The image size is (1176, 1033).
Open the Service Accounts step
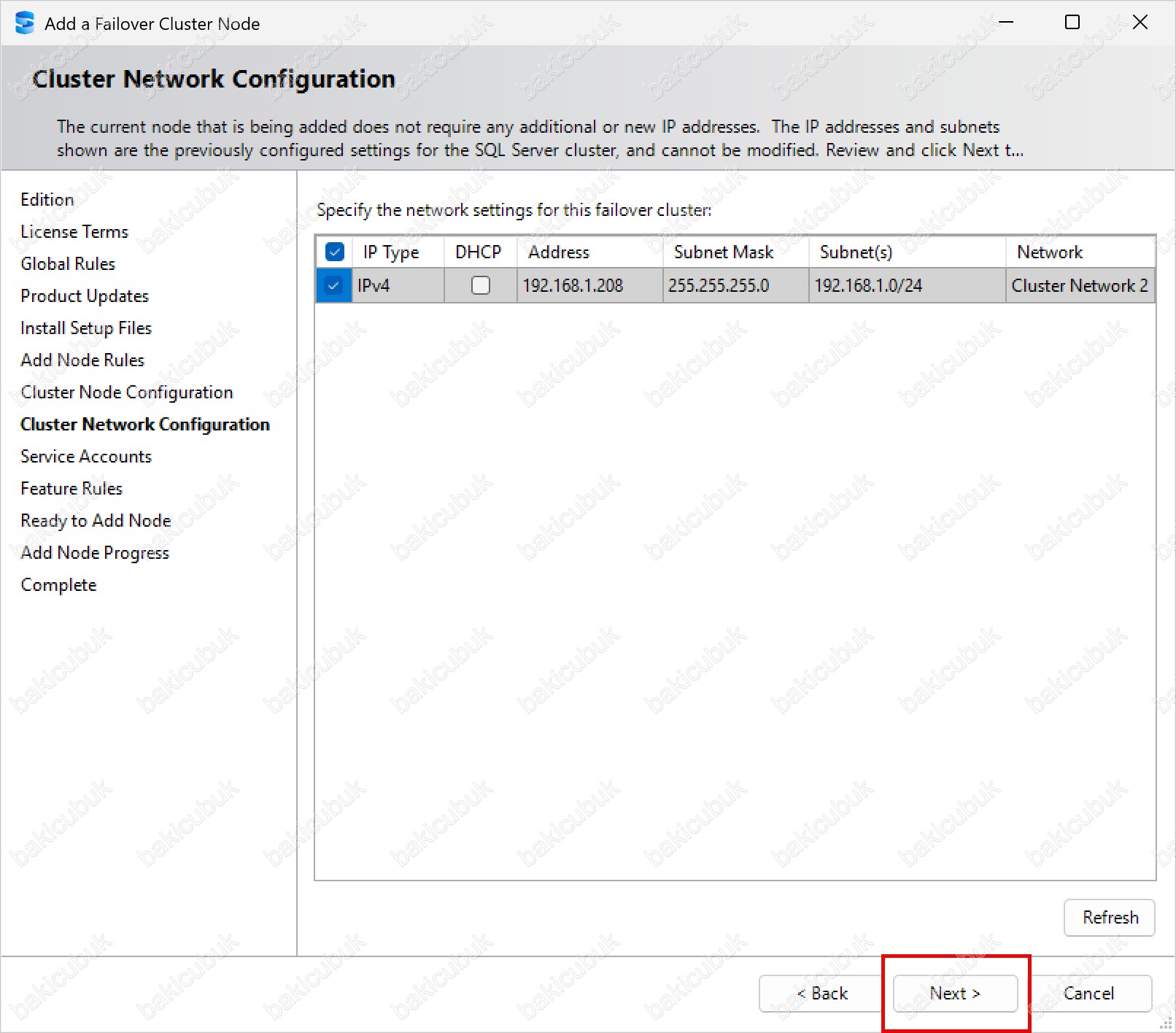[86, 457]
